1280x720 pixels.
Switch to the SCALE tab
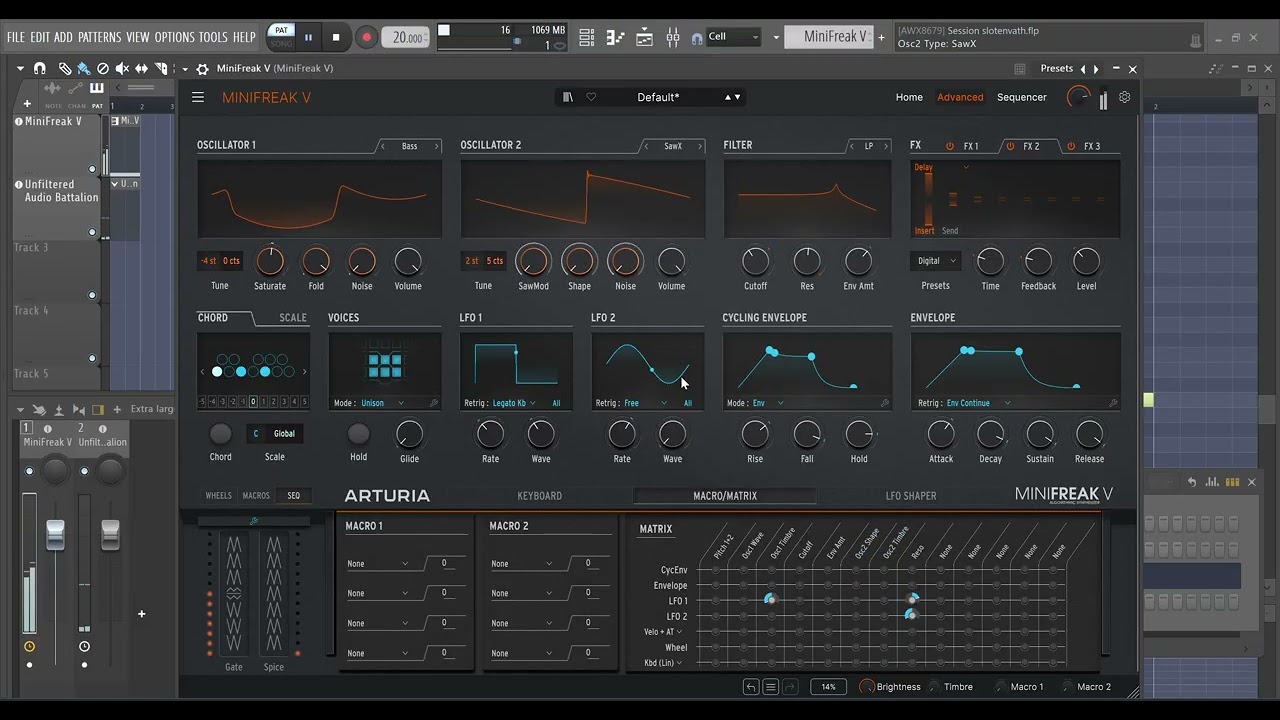293,318
